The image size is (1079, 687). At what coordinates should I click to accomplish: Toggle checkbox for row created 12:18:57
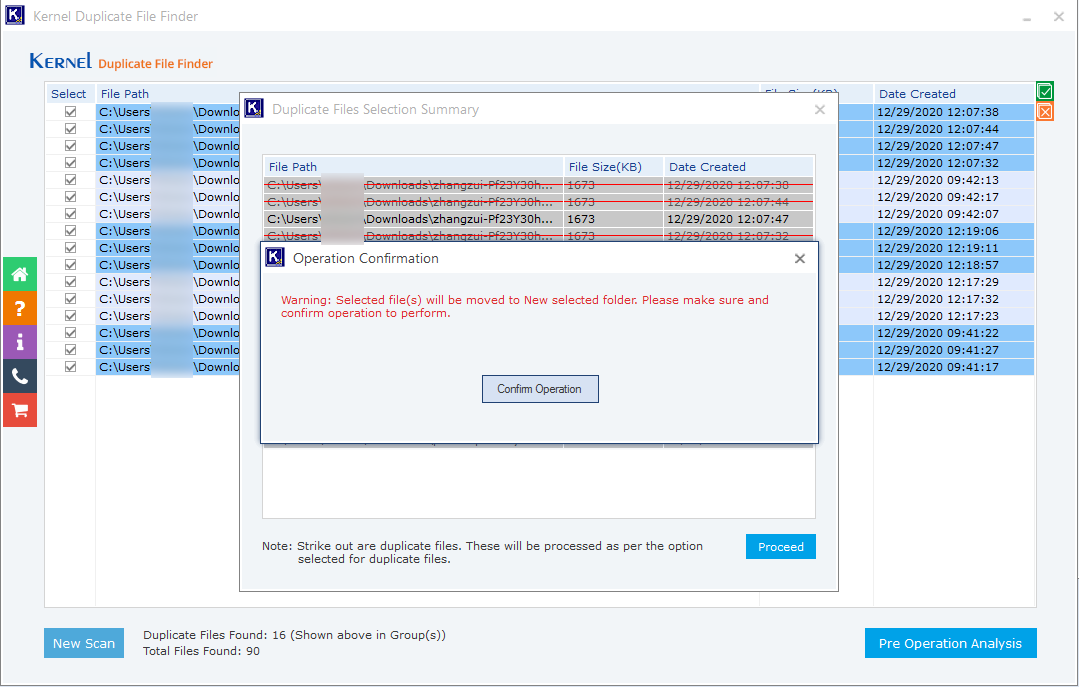[70, 265]
